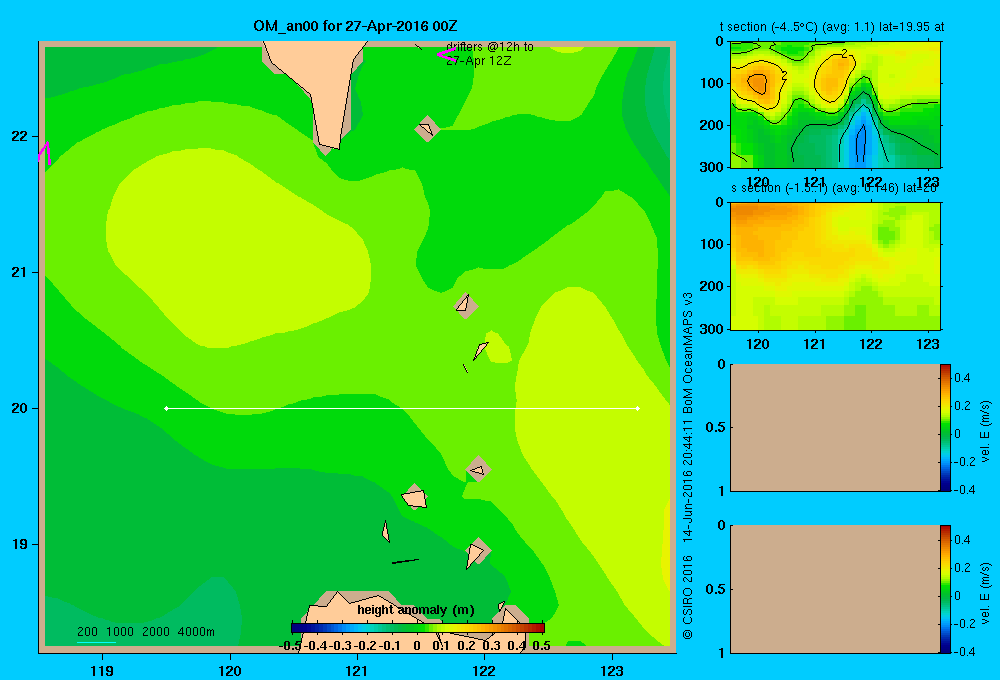This screenshot has width=1000, height=680.
Task: Click the cyan depth-contour sample line under the legend
Action: (x=96, y=642)
